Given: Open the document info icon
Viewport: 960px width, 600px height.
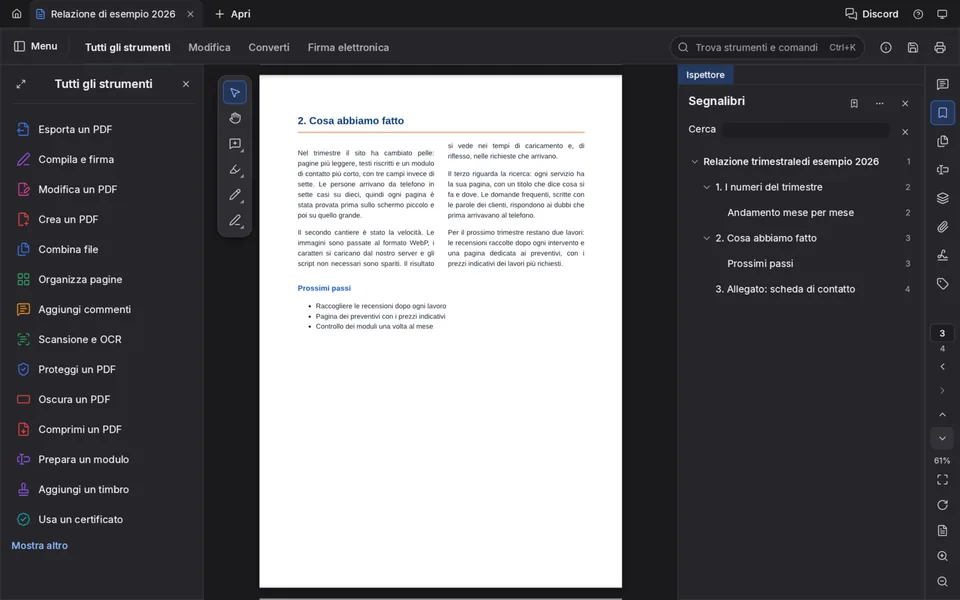Looking at the screenshot, I should click(885, 47).
